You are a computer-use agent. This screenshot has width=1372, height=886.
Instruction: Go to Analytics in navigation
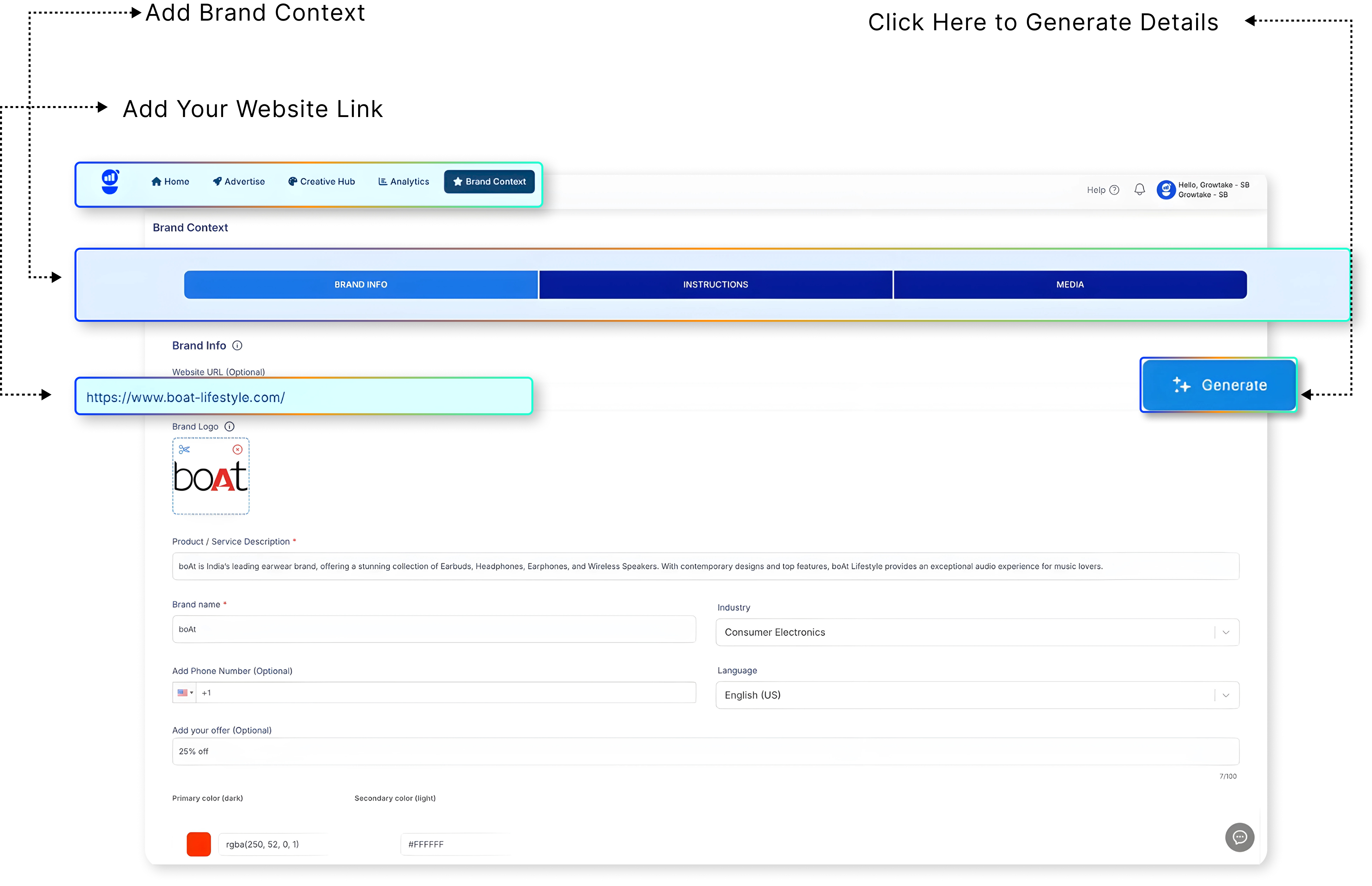pyautogui.click(x=404, y=182)
